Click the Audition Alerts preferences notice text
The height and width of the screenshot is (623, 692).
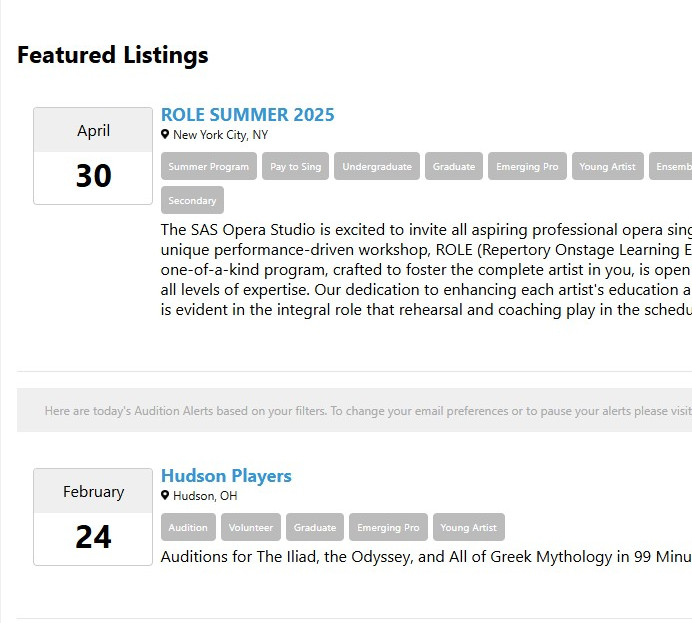pyautogui.click(x=368, y=411)
